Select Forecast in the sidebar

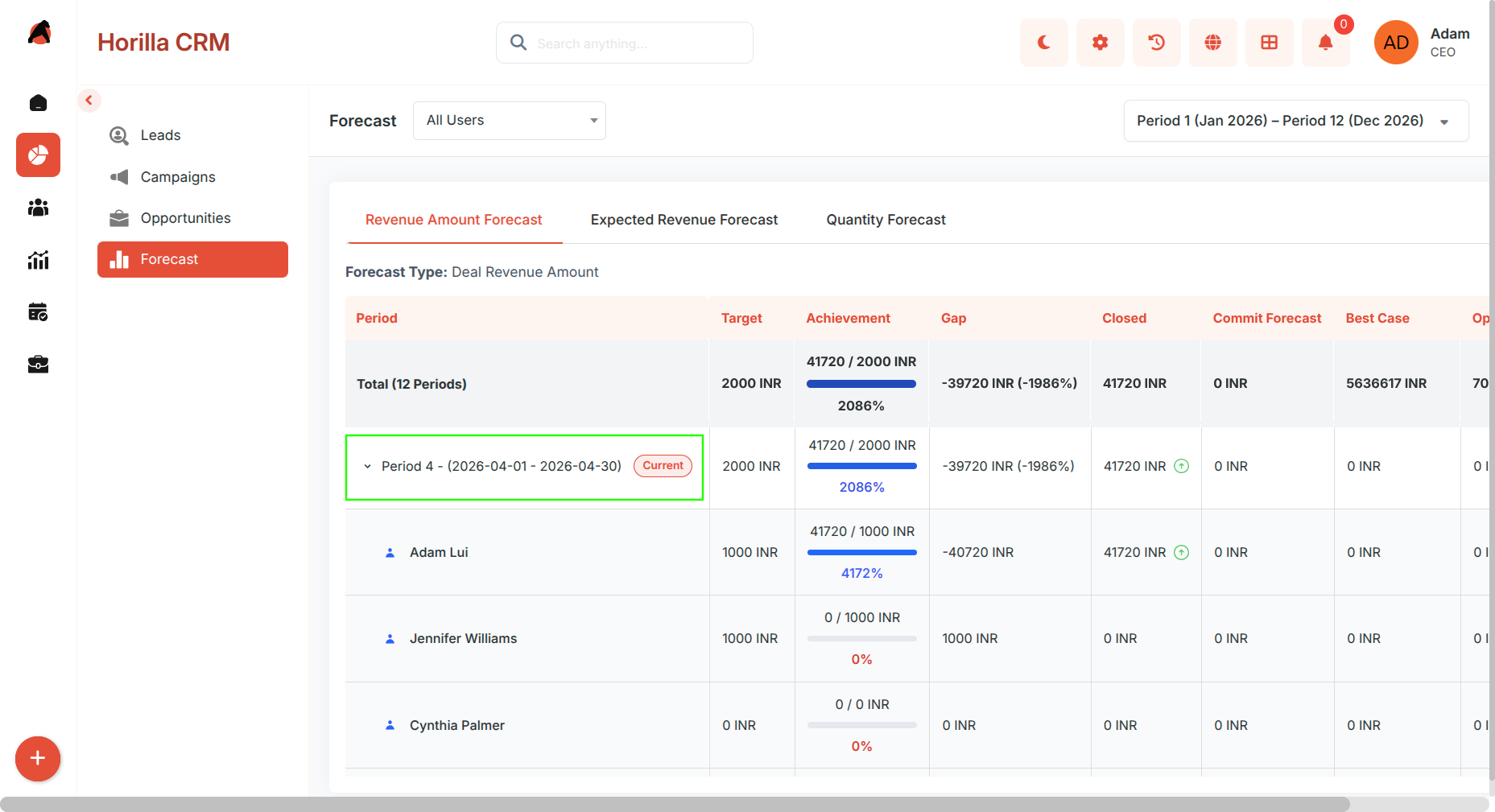click(192, 259)
